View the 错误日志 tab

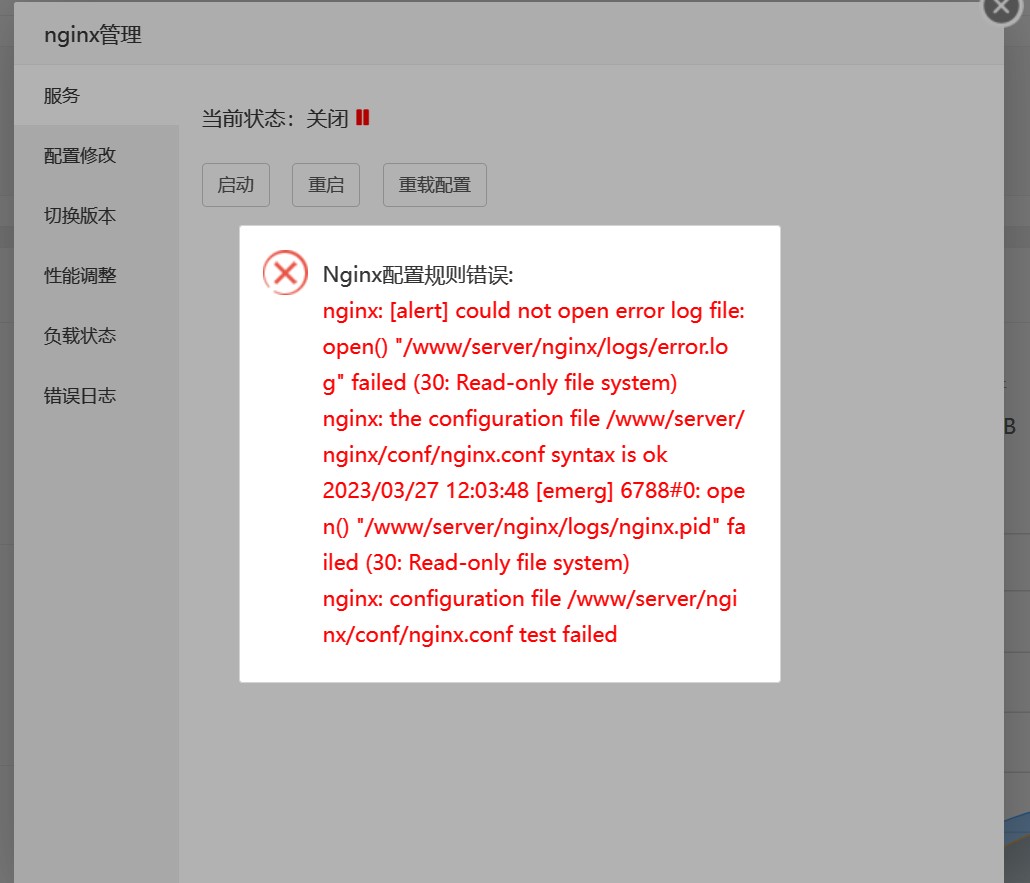[x=96, y=396]
